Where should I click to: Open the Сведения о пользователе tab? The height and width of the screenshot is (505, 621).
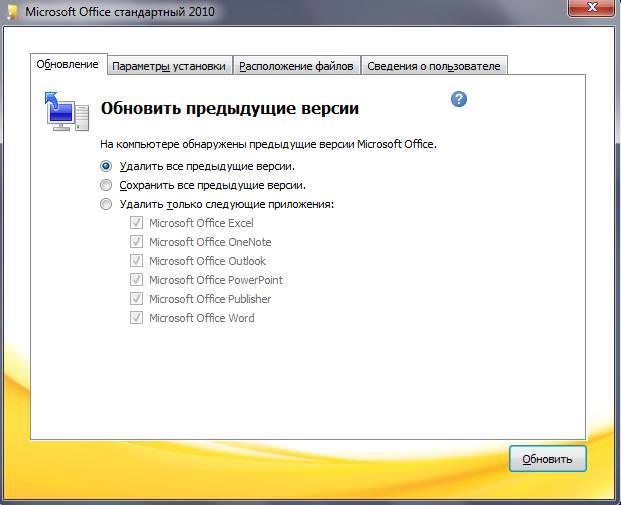click(434, 66)
